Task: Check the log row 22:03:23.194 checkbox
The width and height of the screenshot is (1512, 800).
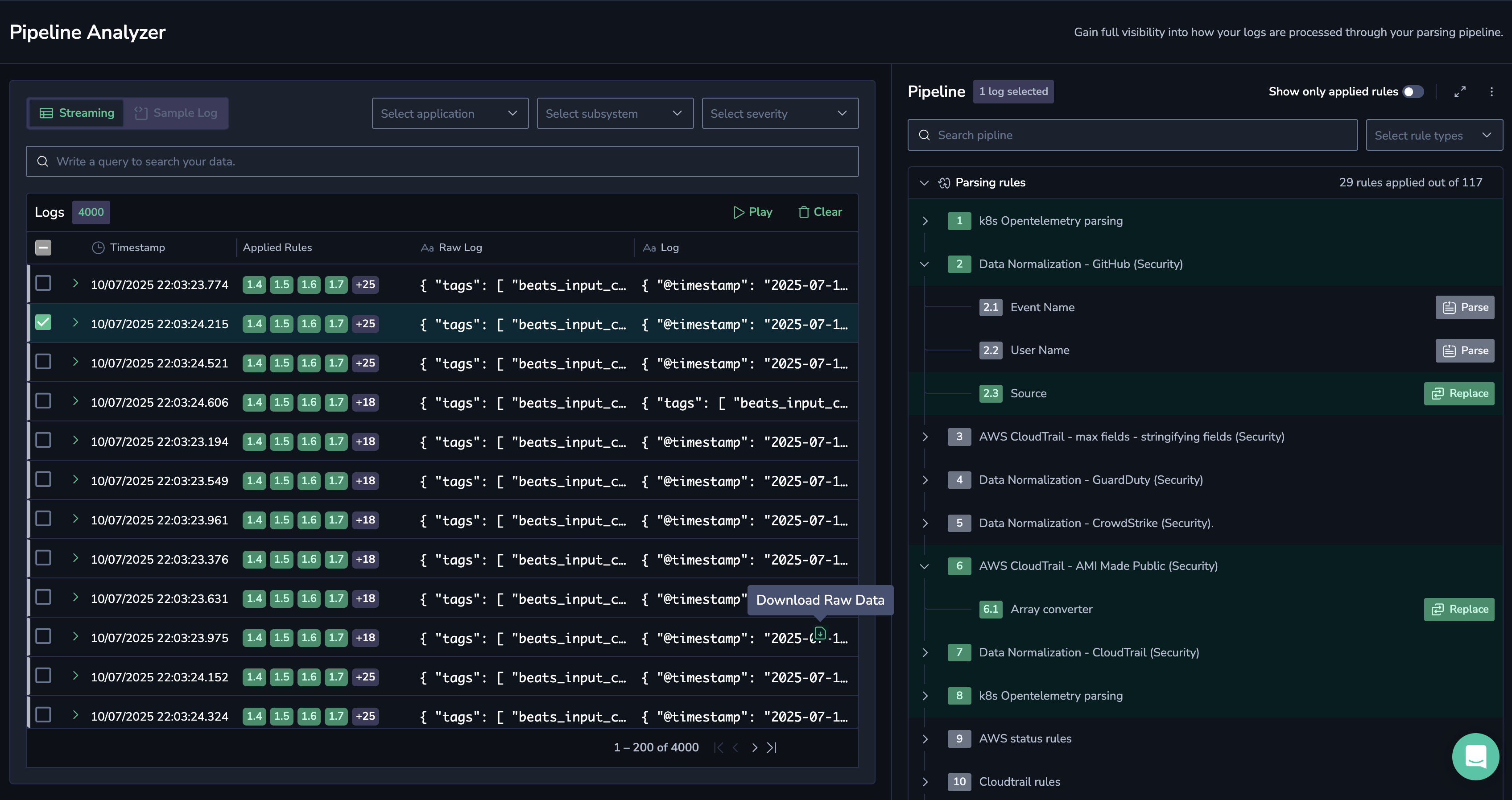Action: [43, 440]
